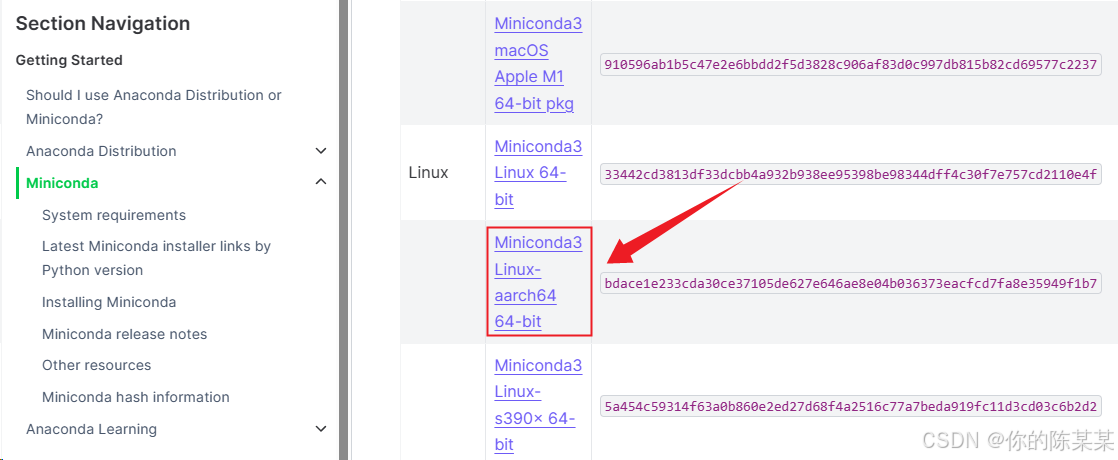The image size is (1118, 460).
Task: Expand the Anaconda Distribution section chevron
Action: [x=321, y=151]
